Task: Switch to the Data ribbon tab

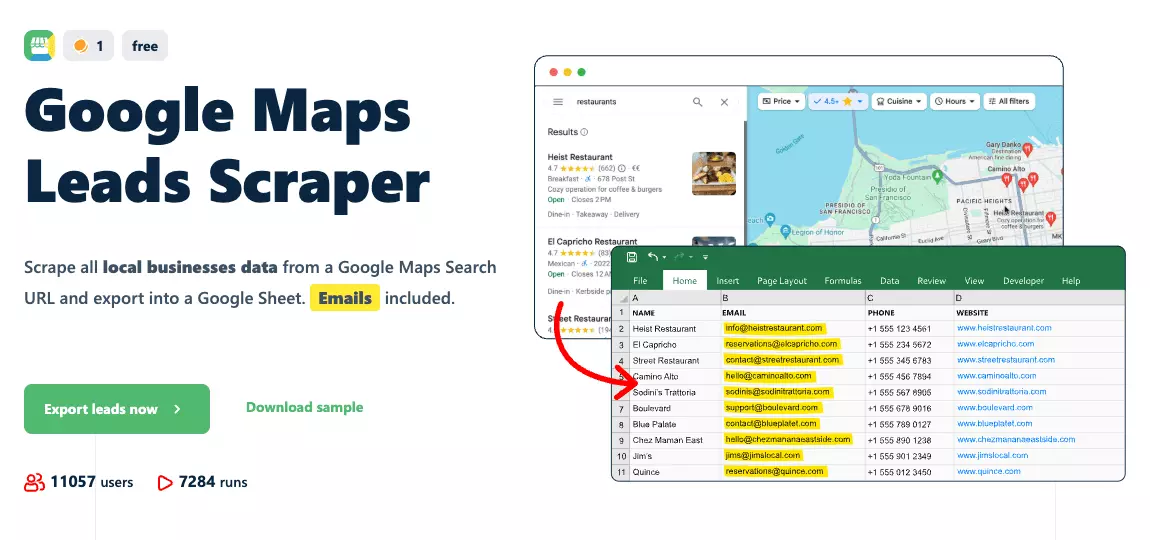Action: 890,280
